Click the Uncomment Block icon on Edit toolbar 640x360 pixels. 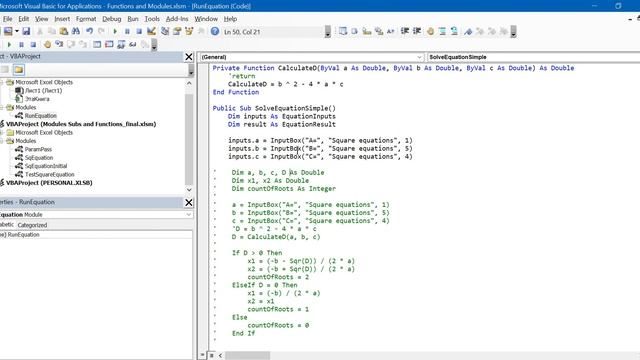pos(454,31)
